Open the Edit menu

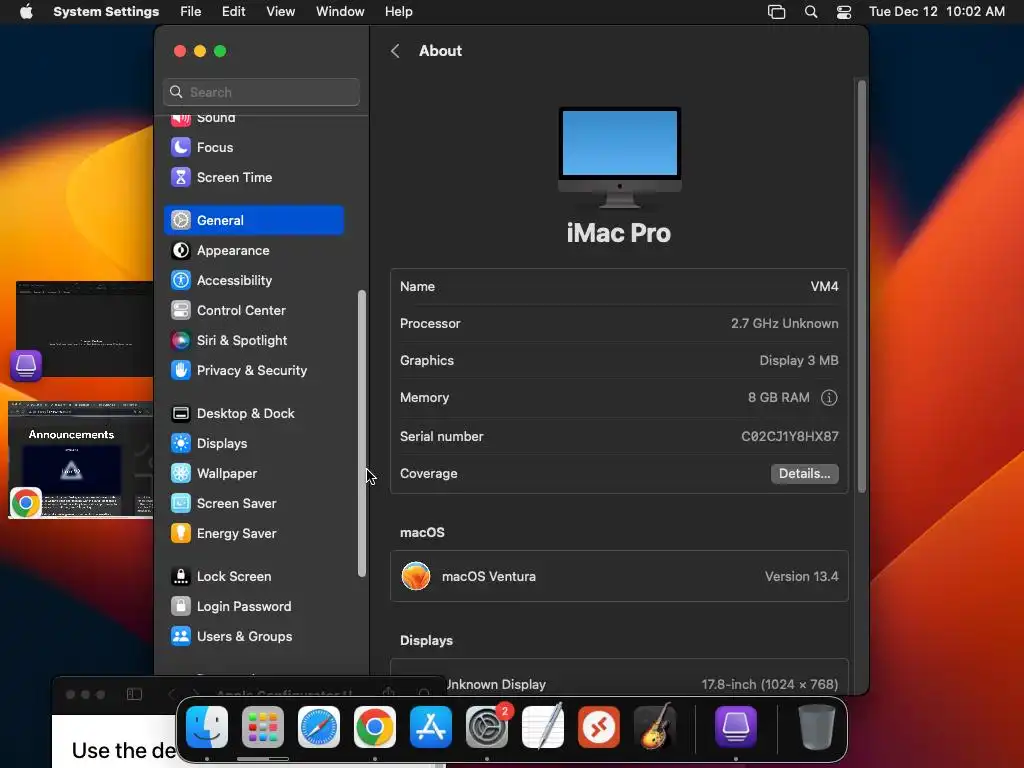(234, 12)
